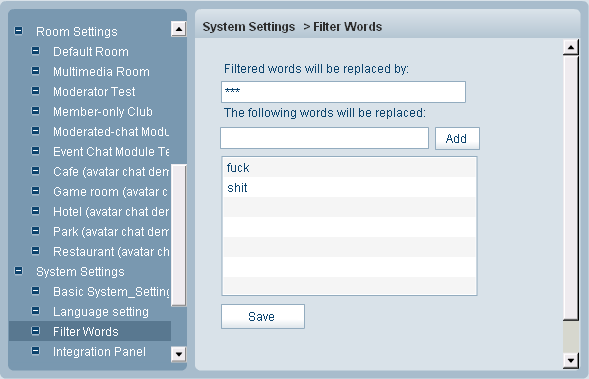Click the icon beside Basic System_Setting

coord(35,291)
